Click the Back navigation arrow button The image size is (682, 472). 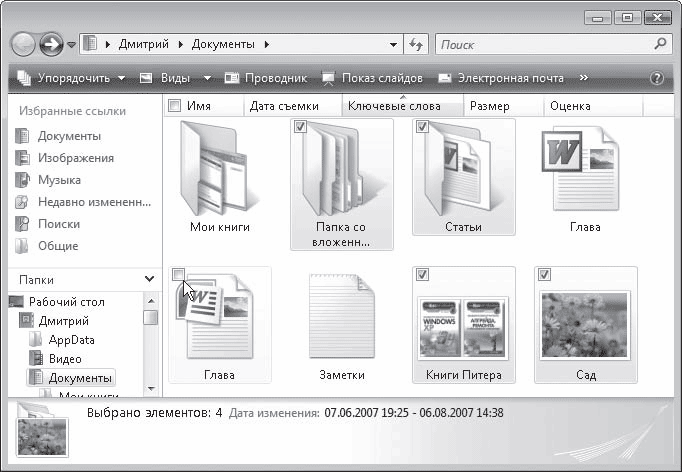pyautogui.click(x=24, y=45)
